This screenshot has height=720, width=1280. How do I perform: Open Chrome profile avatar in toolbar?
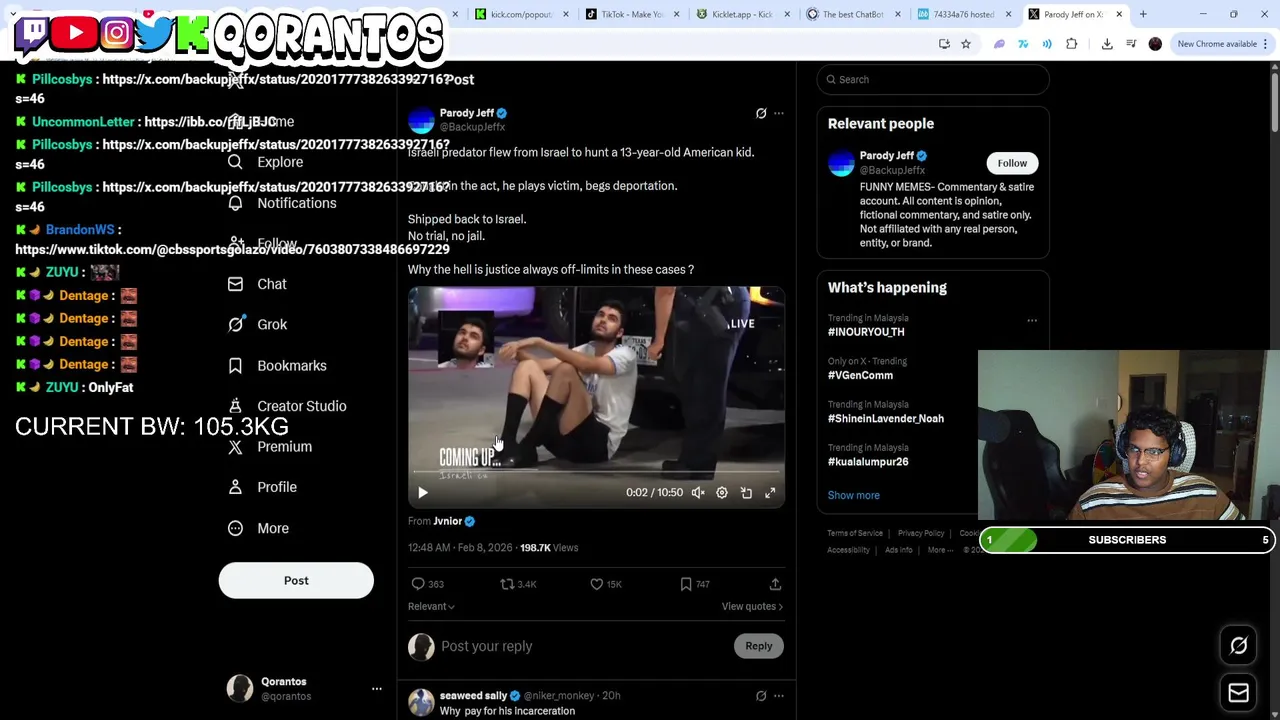[x=1155, y=44]
